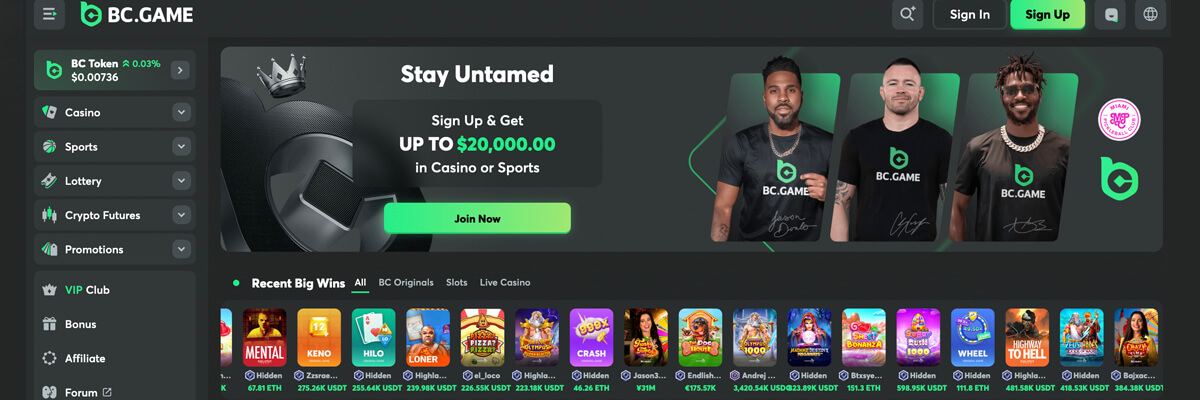The height and width of the screenshot is (400, 1200).
Task: Open the language globe icon
Action: (1150, 14)
